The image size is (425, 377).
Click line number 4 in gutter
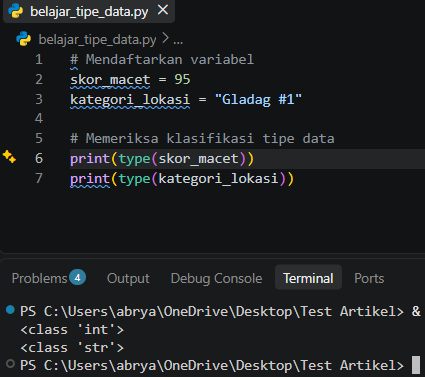[x=39, y=118]
